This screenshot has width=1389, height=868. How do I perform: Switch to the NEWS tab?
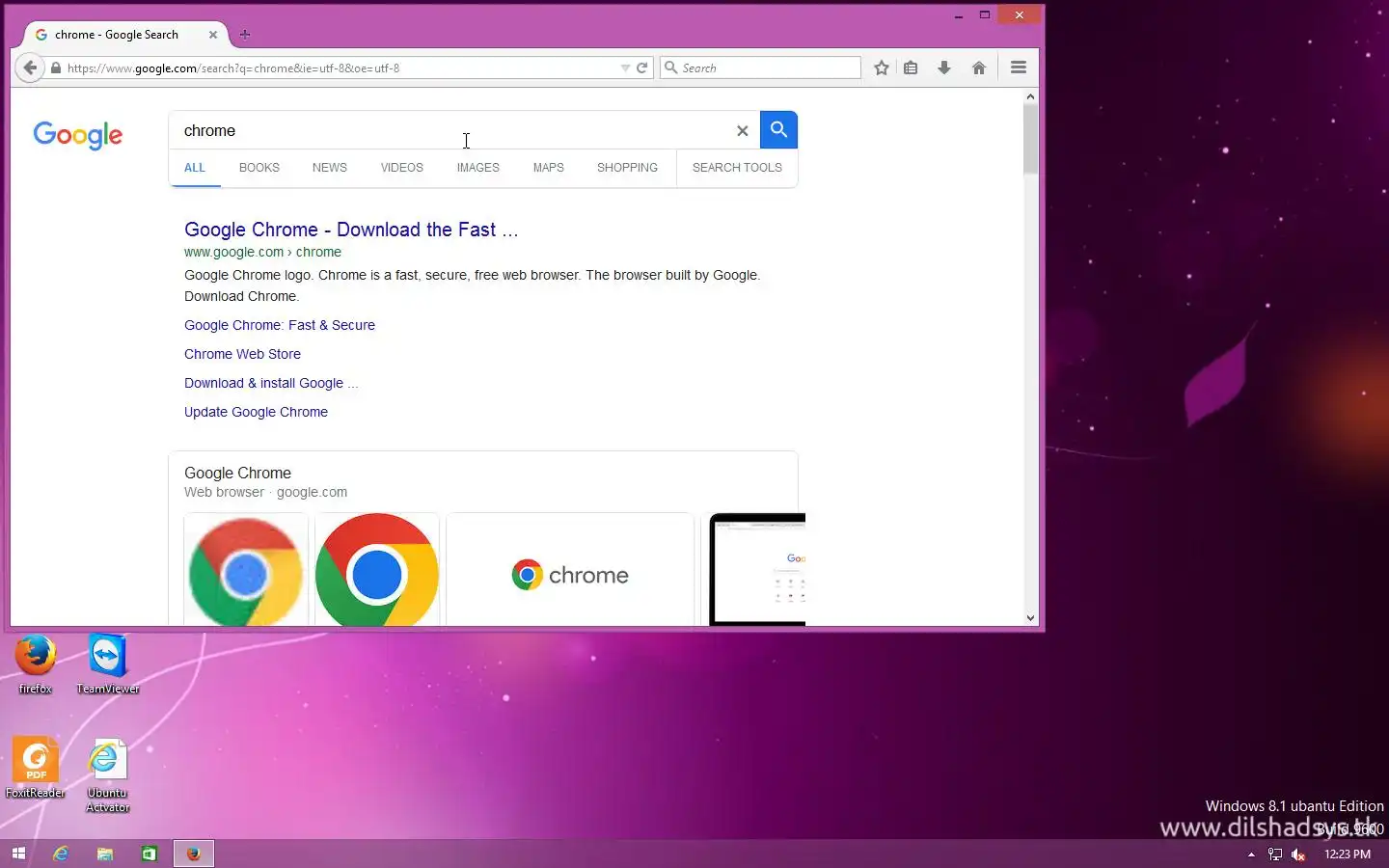coord(330,168)
